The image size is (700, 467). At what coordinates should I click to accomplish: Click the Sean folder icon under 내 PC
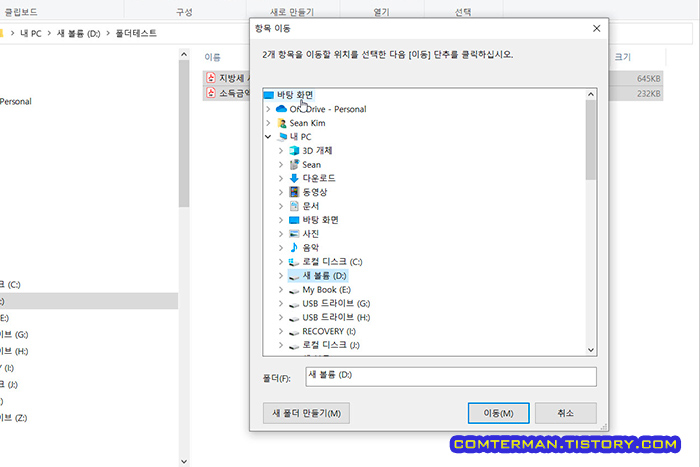click(294, 164)
